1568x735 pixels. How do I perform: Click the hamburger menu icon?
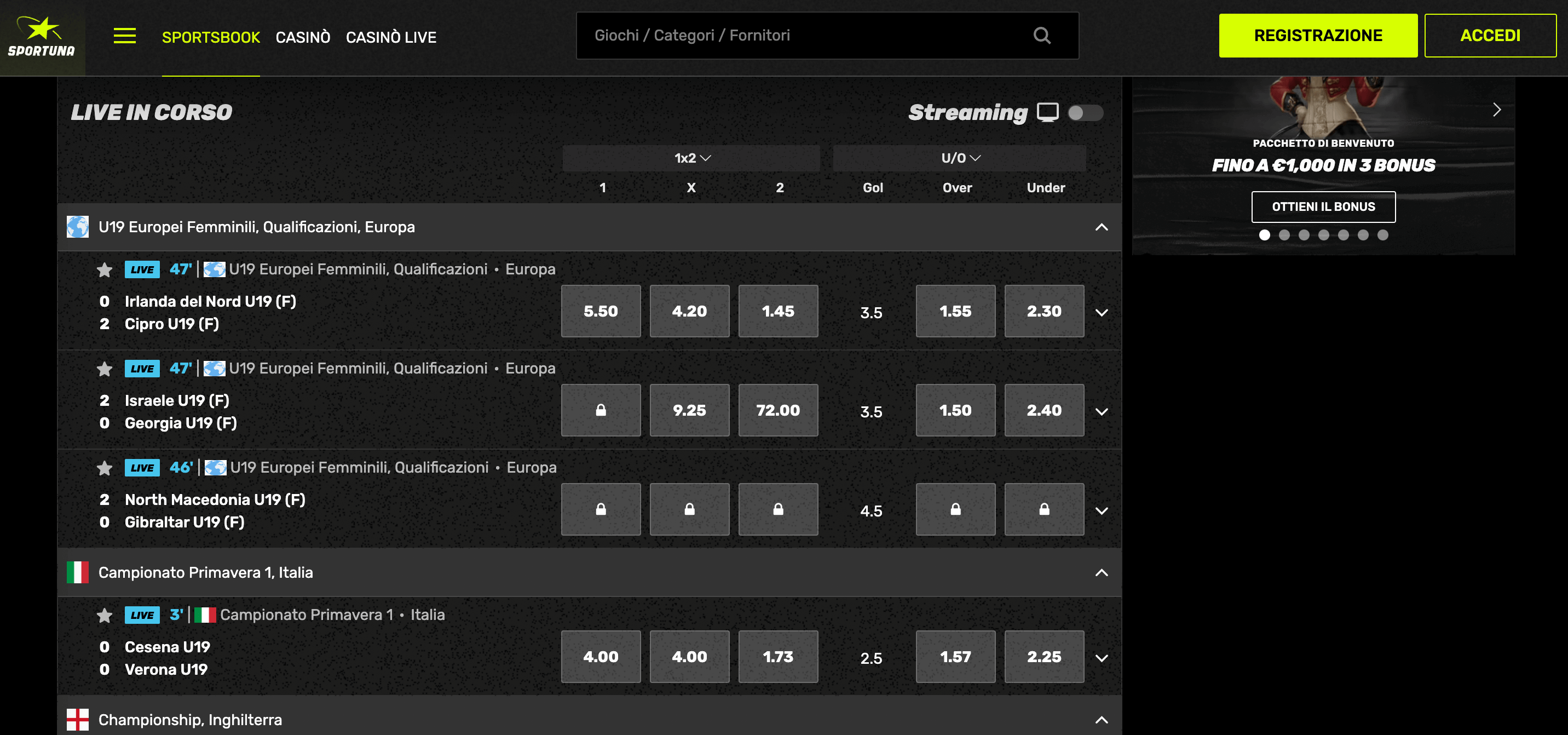click(125, 36)
